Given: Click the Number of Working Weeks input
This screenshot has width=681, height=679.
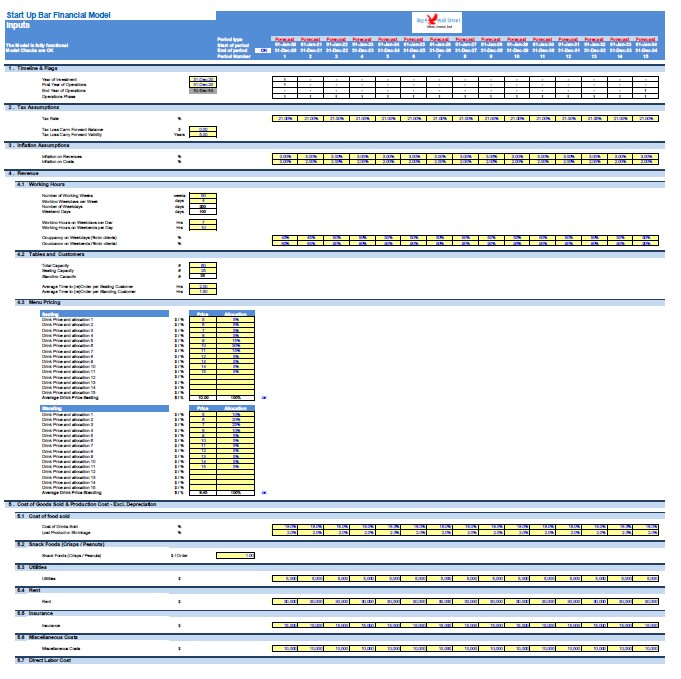Looking at the screenshot, I should pyautogui.click(x=205, y=198).
